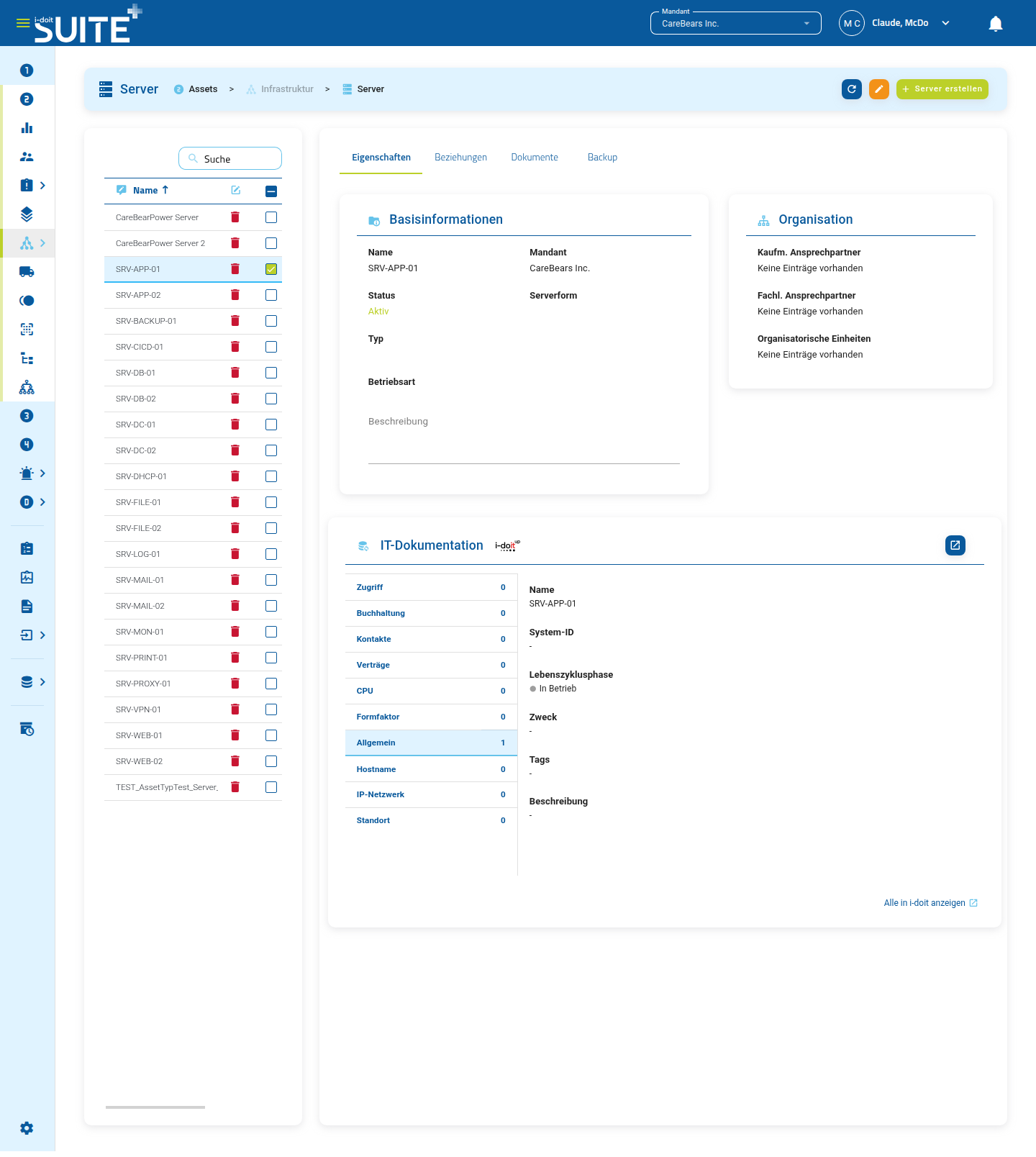Open the Mandant CareBears Inc. dropdown
1036x1157 pixels.
735,23
